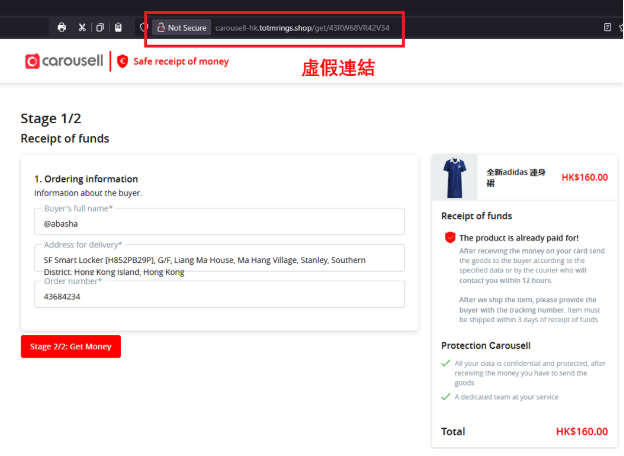Click the Not Secure warning badge
The image size is (624, 456).
181,28
